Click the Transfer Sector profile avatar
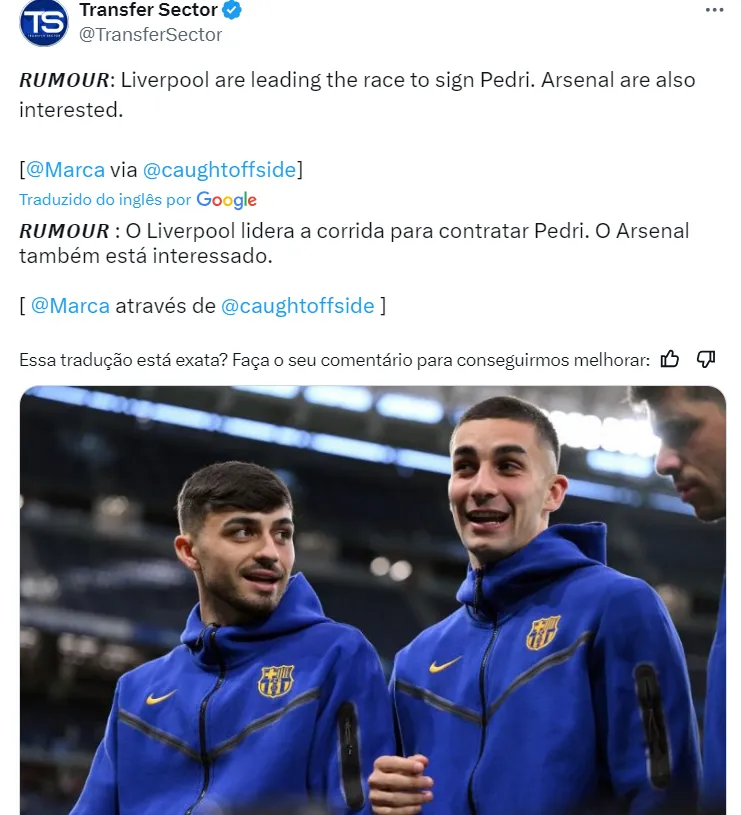This screenshot has height=815, width=741. click(x=44, y=23)
